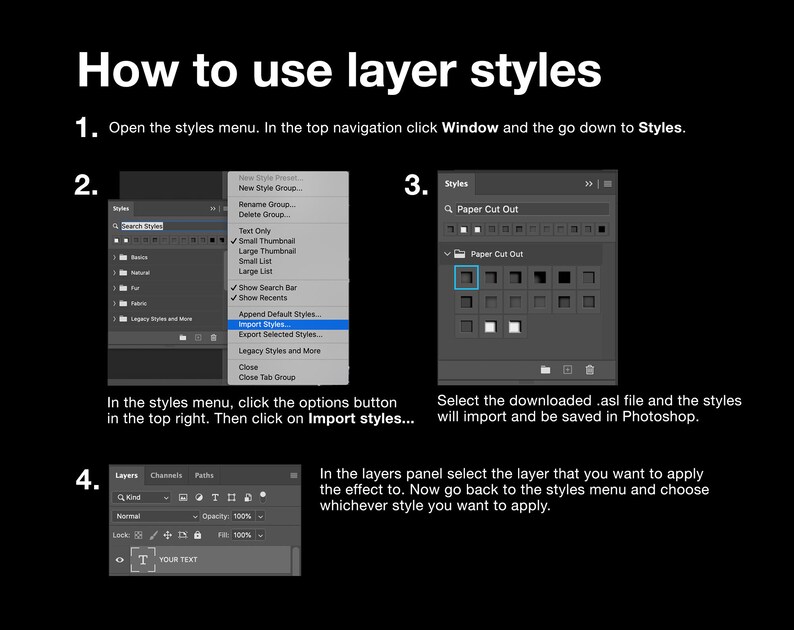Click the search magnifier in the Paper Cut Out panel
This screenshot has width=794, height=630.
pyautogui.click(x=448, y=209)
